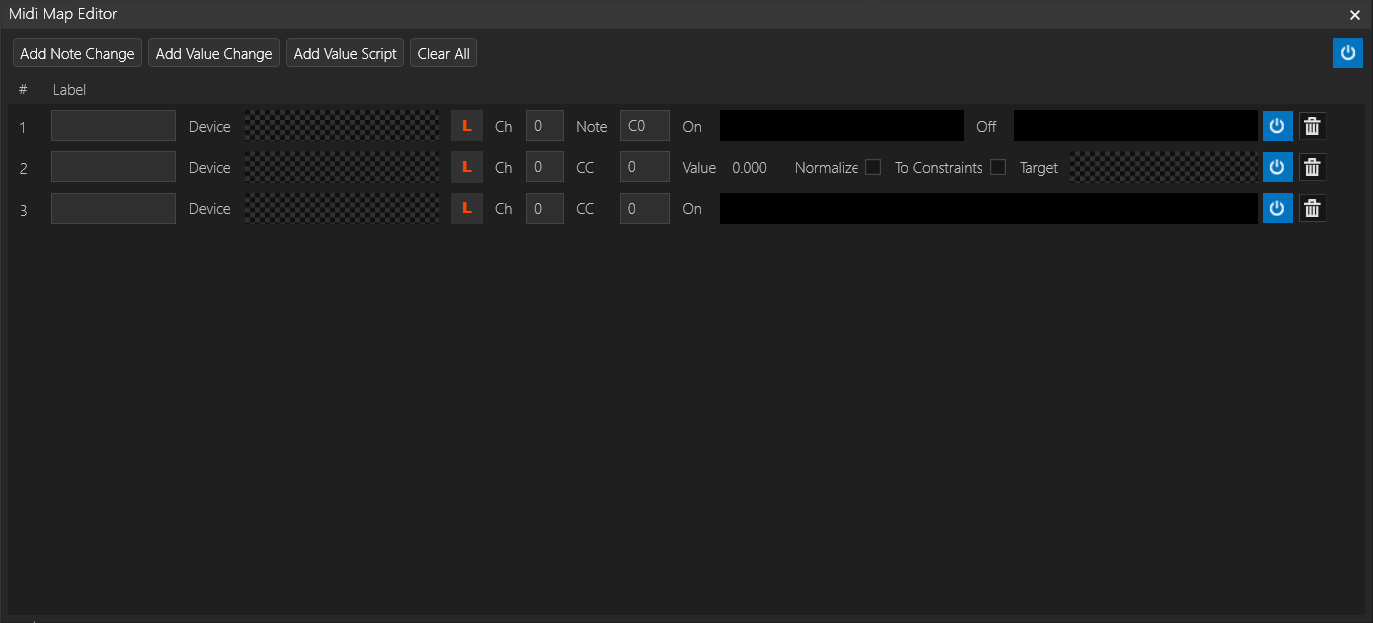The width and height of the screenshot is (1373, 623).
Task: Edit the Note field showing C0
Action: click(x=645, y=126)
